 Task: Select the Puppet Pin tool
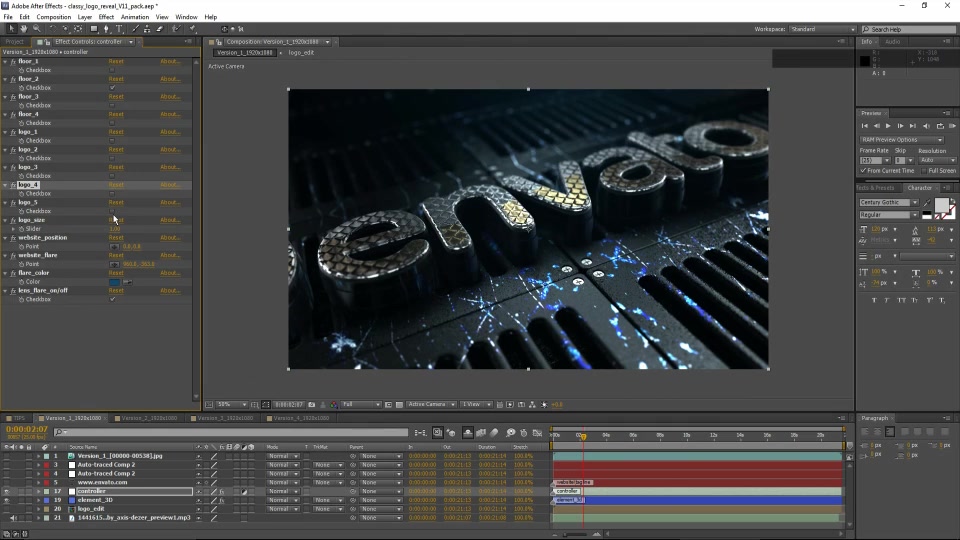pos(192,29)
